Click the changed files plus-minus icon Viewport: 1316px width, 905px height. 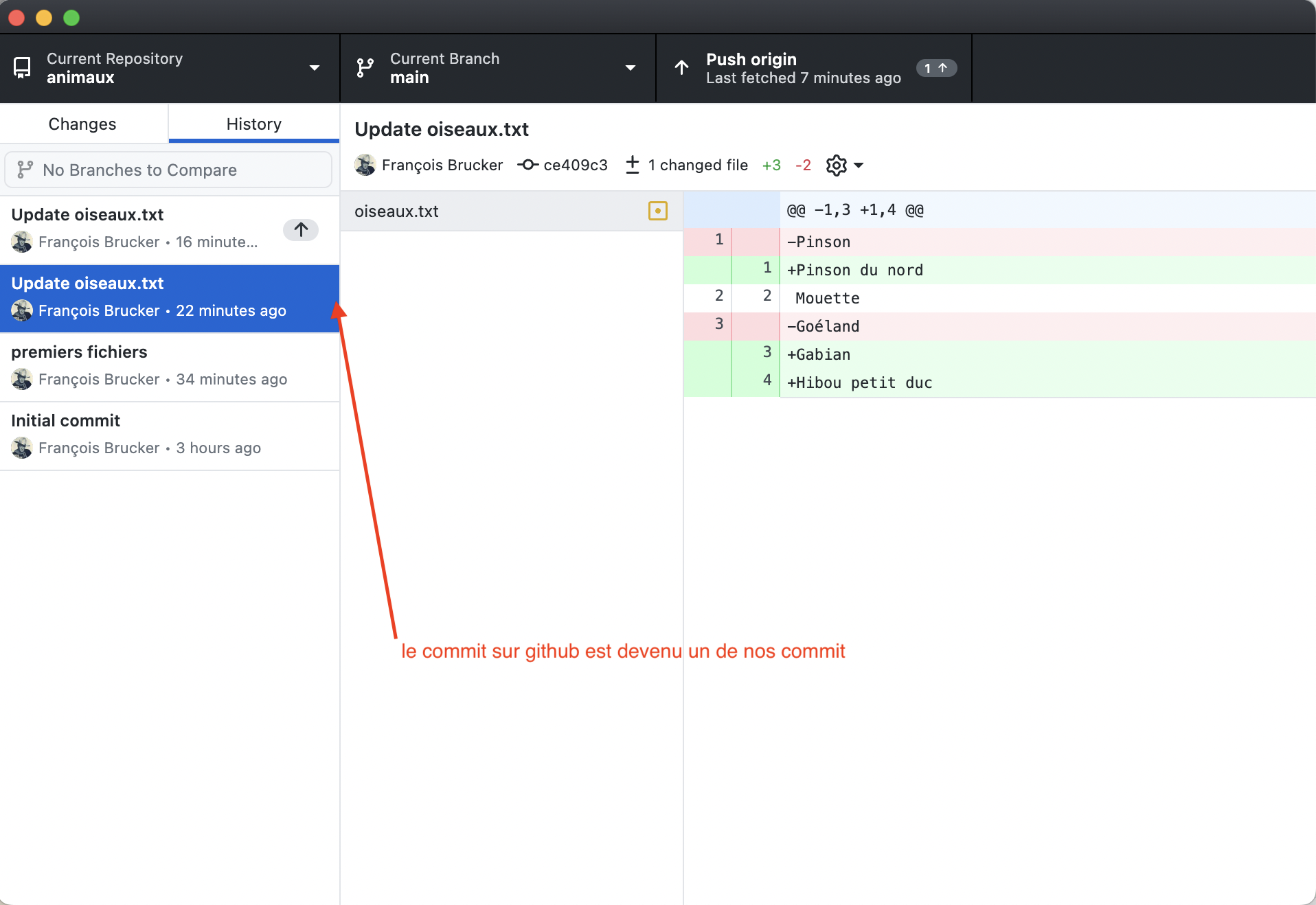(633, 165)
